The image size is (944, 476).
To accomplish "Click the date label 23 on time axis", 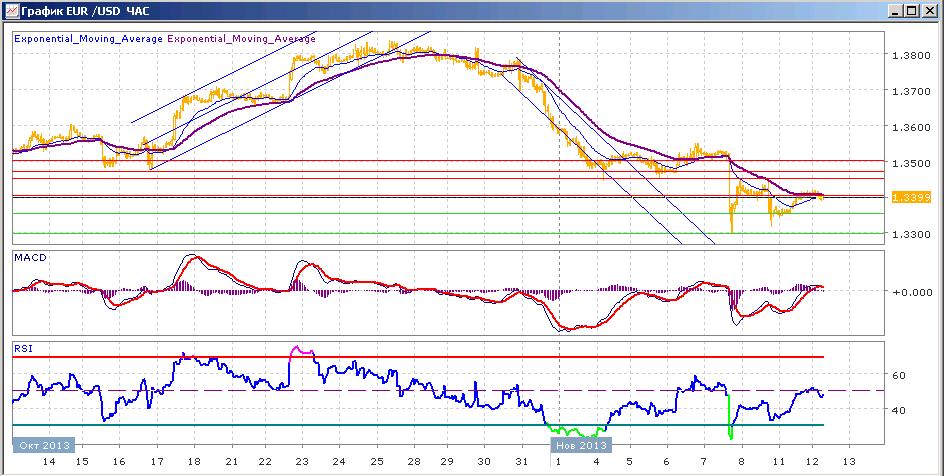I will pyautogui.click(x=302, y=462).
